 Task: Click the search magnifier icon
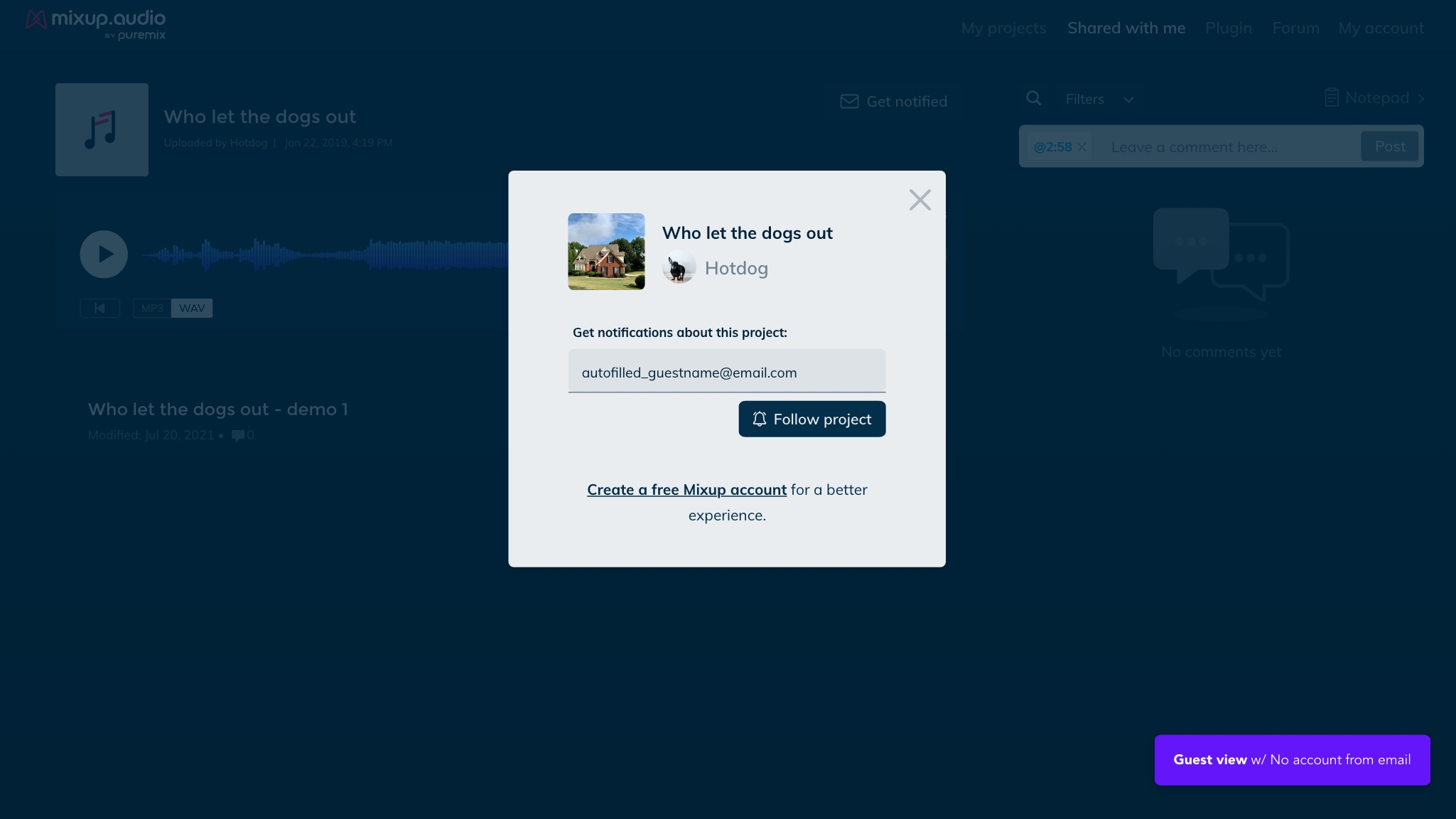(1034, 98)
